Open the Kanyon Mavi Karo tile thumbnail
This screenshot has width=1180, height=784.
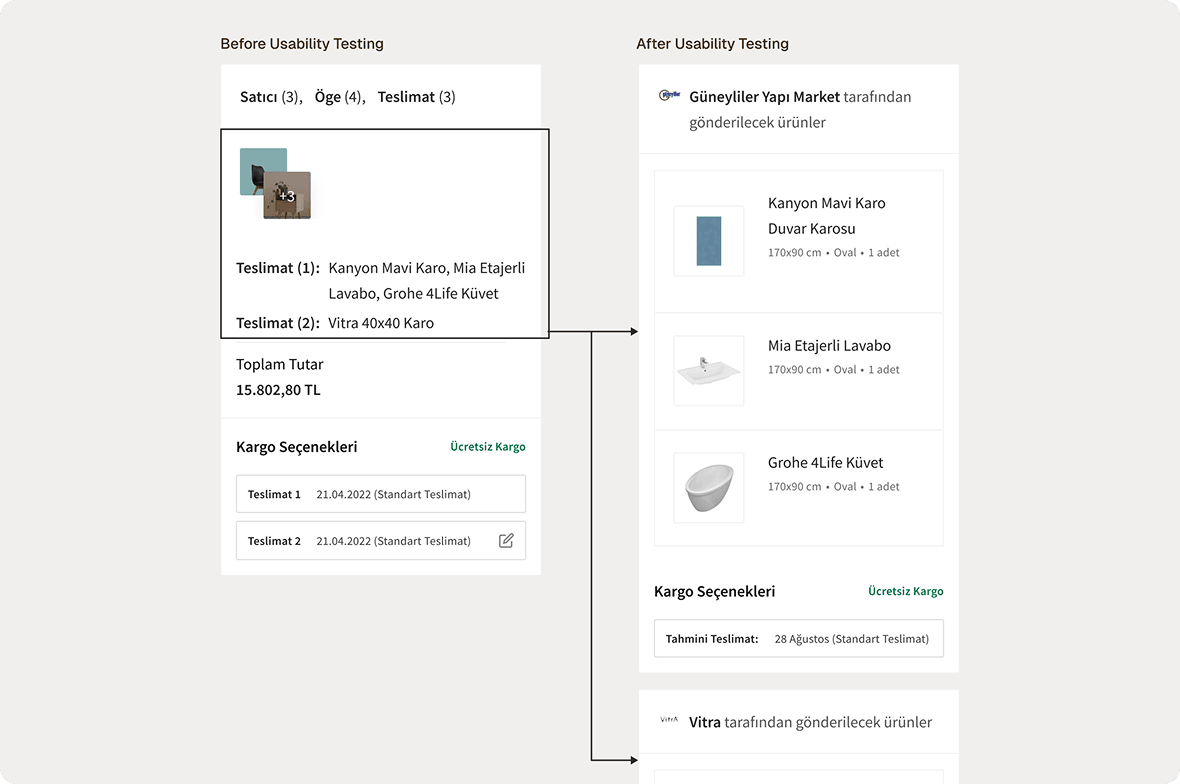[x=708, y=240]
